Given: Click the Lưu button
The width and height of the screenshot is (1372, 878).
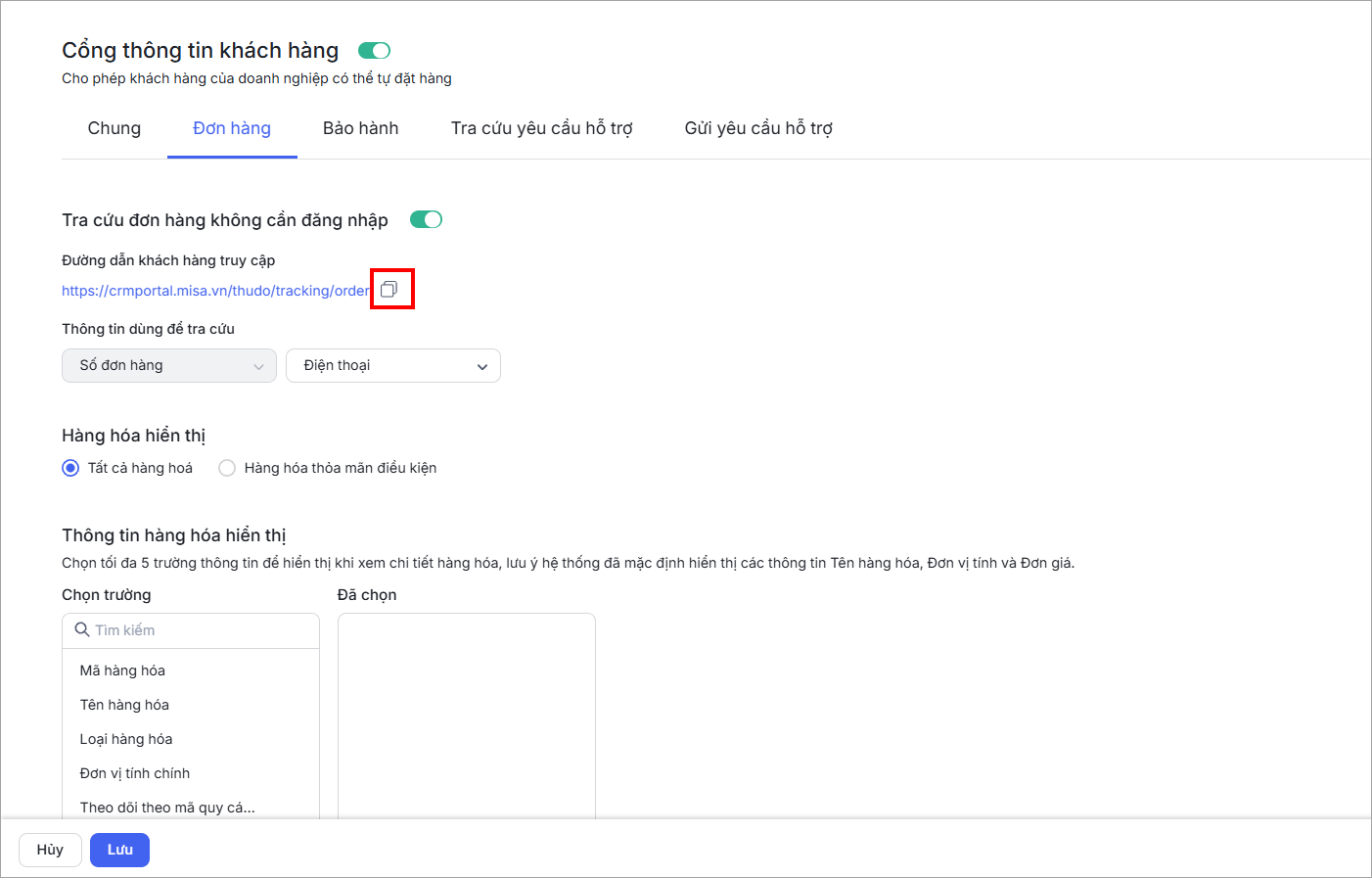Looking at the screenshot, I should click(119, 850).
